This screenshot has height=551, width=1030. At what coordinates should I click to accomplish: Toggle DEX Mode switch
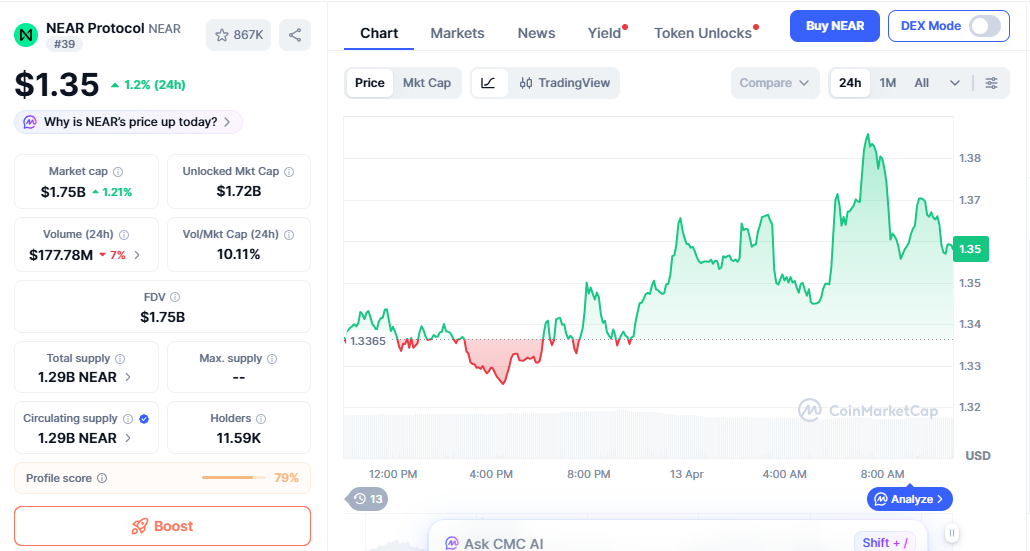click(985, 26)
